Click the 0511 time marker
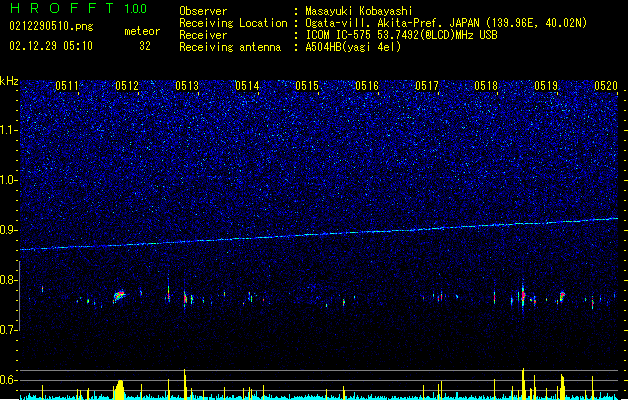 67,86
